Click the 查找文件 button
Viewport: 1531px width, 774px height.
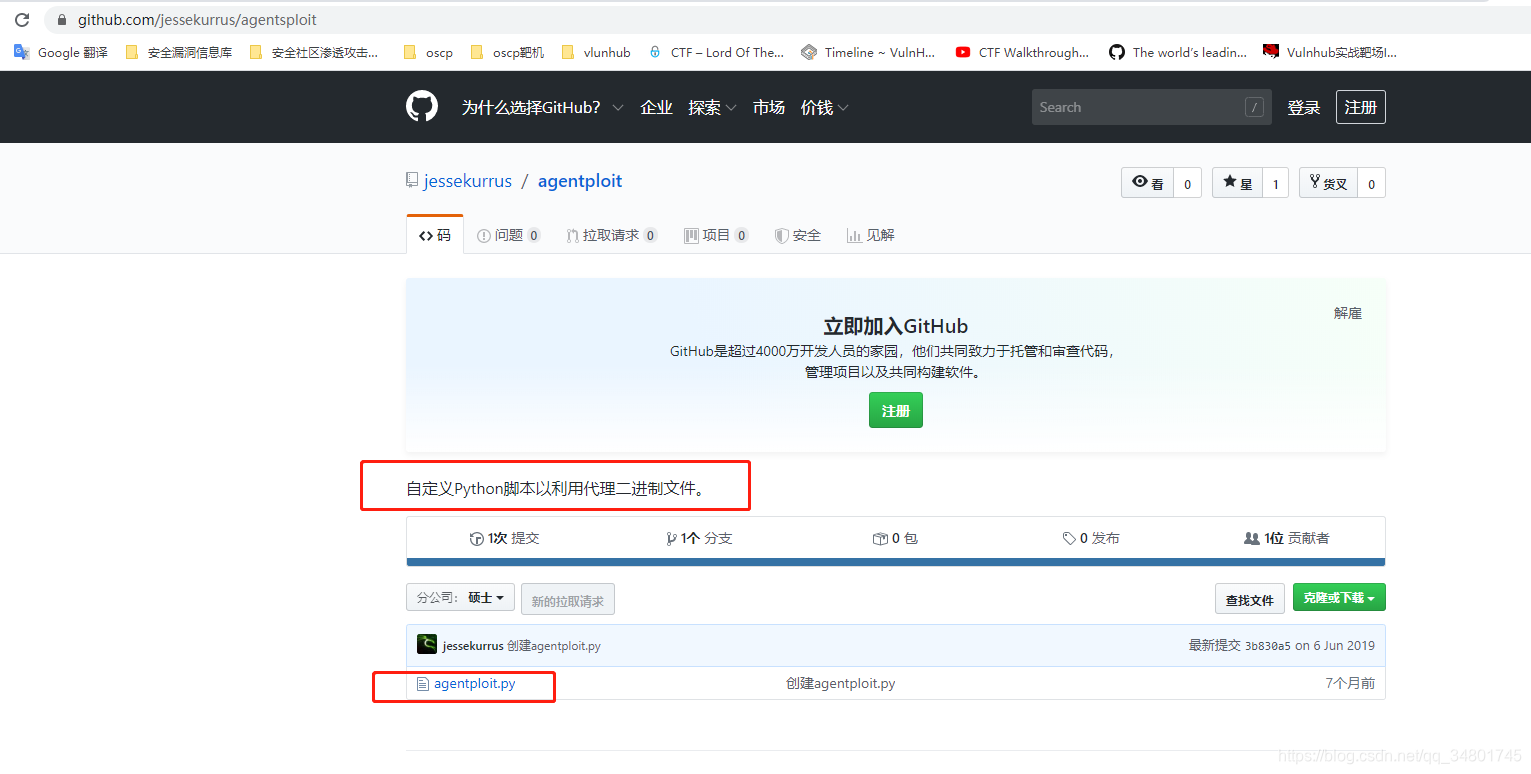coord(1249,599)
